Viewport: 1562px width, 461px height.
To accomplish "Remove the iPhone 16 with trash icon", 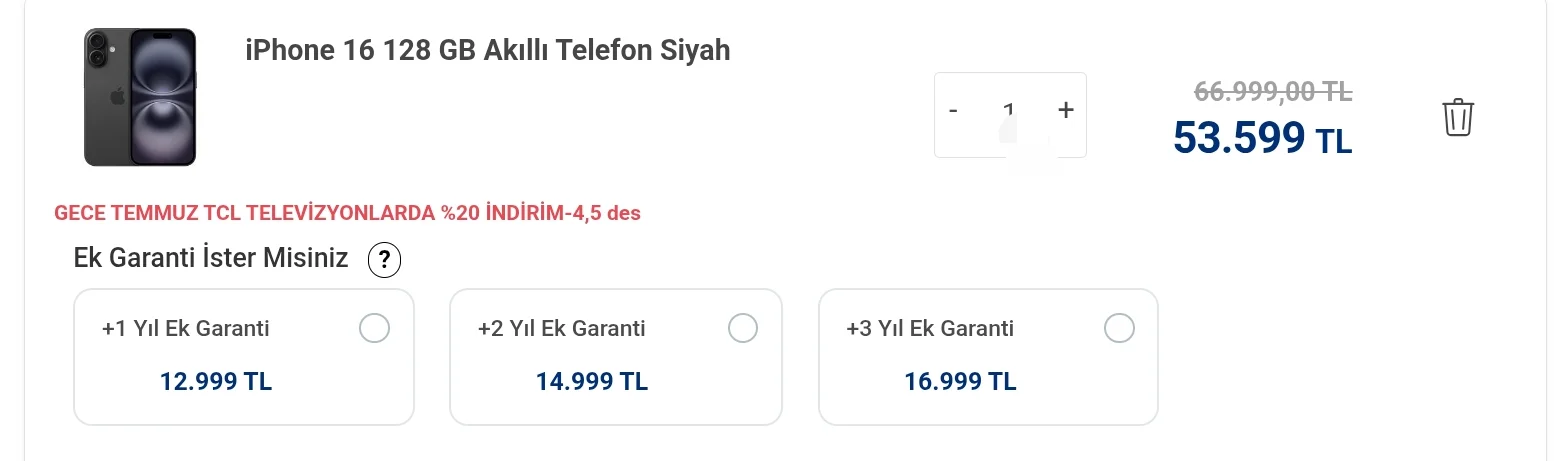I will pyautogui.click(x=1458, y=117).
